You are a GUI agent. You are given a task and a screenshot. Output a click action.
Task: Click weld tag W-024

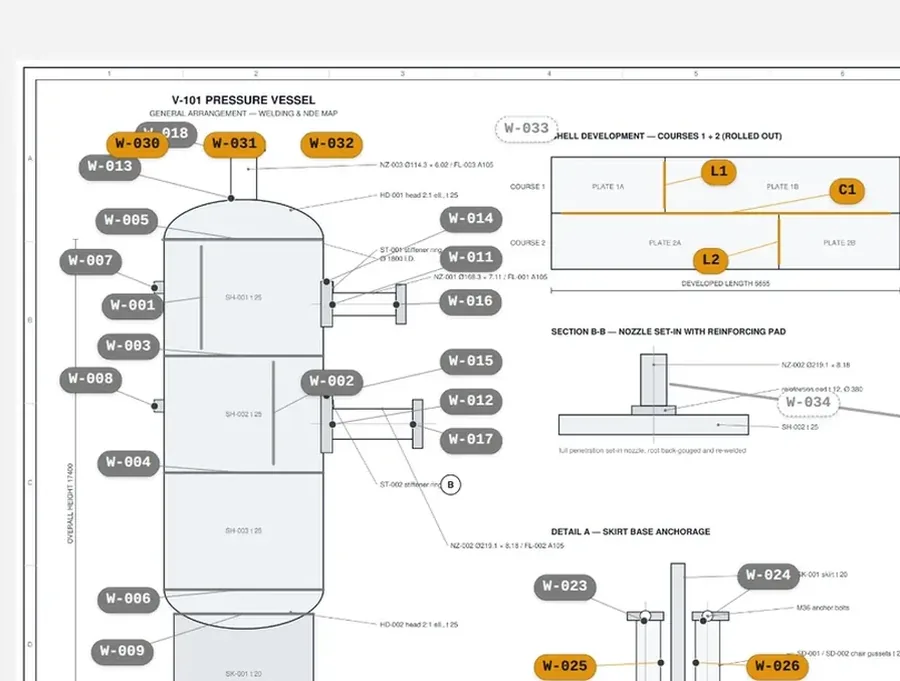point(768,576)
